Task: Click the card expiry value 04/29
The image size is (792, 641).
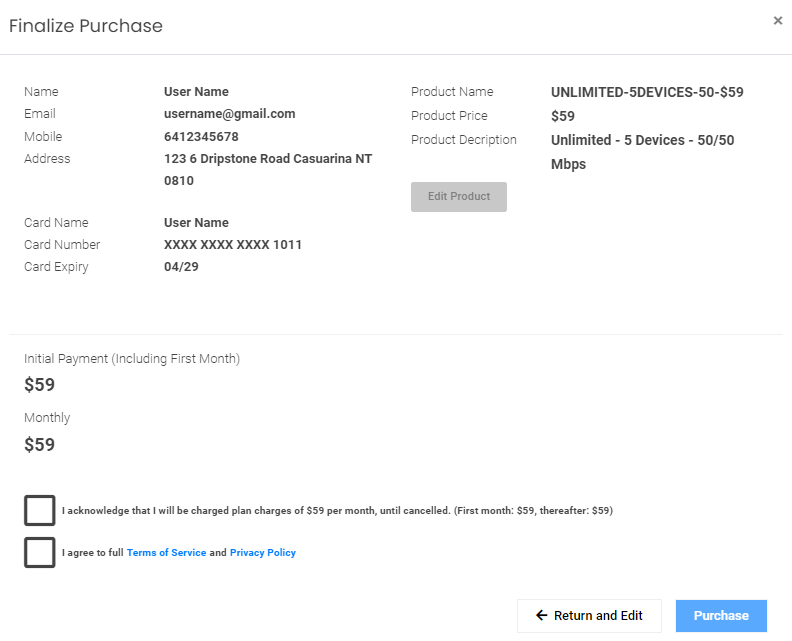Action: pyautogui.click(x=181, y=267)
